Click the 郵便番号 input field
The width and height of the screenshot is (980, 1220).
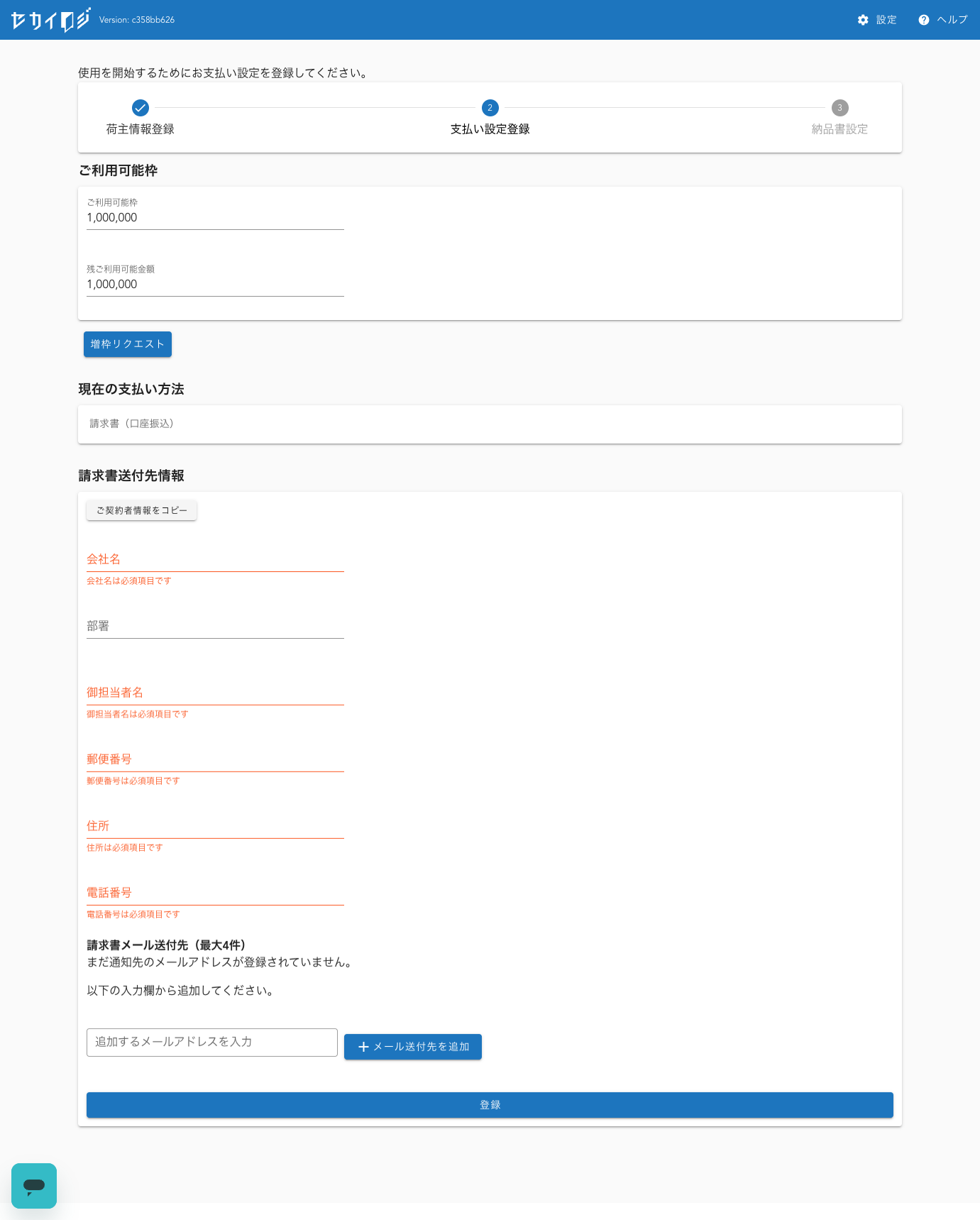[x=215, y=760]
